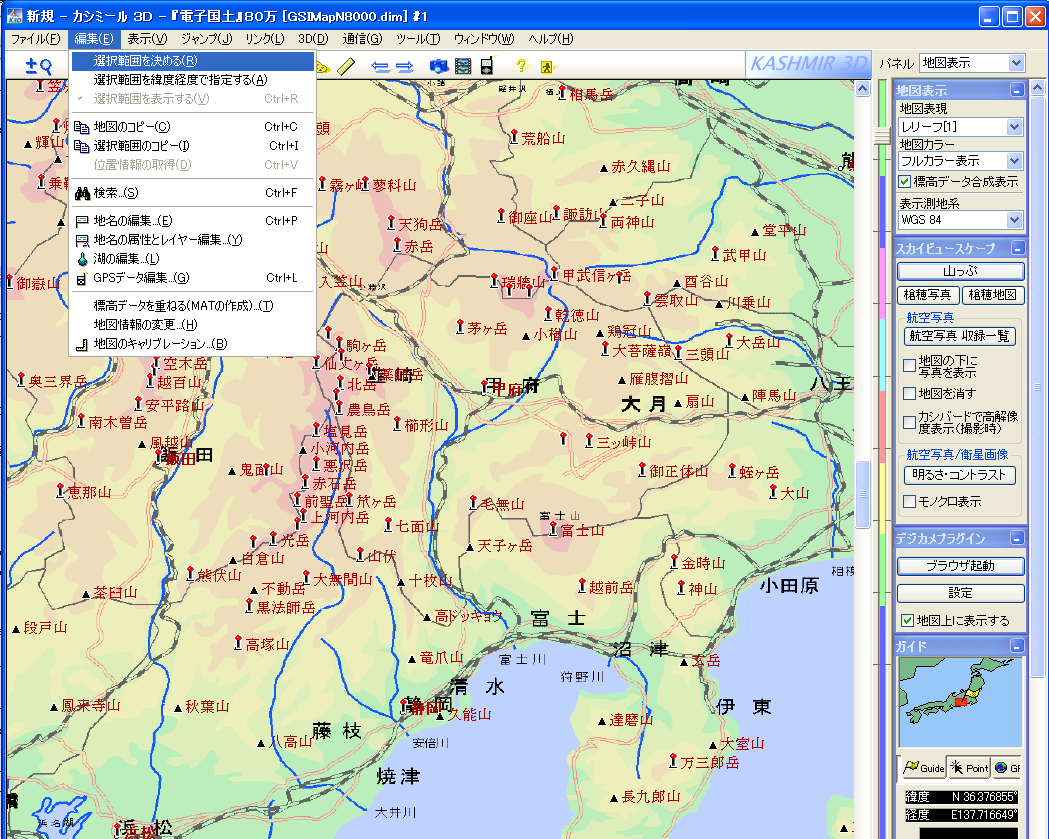This screenshot has height=839, width=1049.
Task: Switch to the Point tab
Action: (x=969, y=768)
